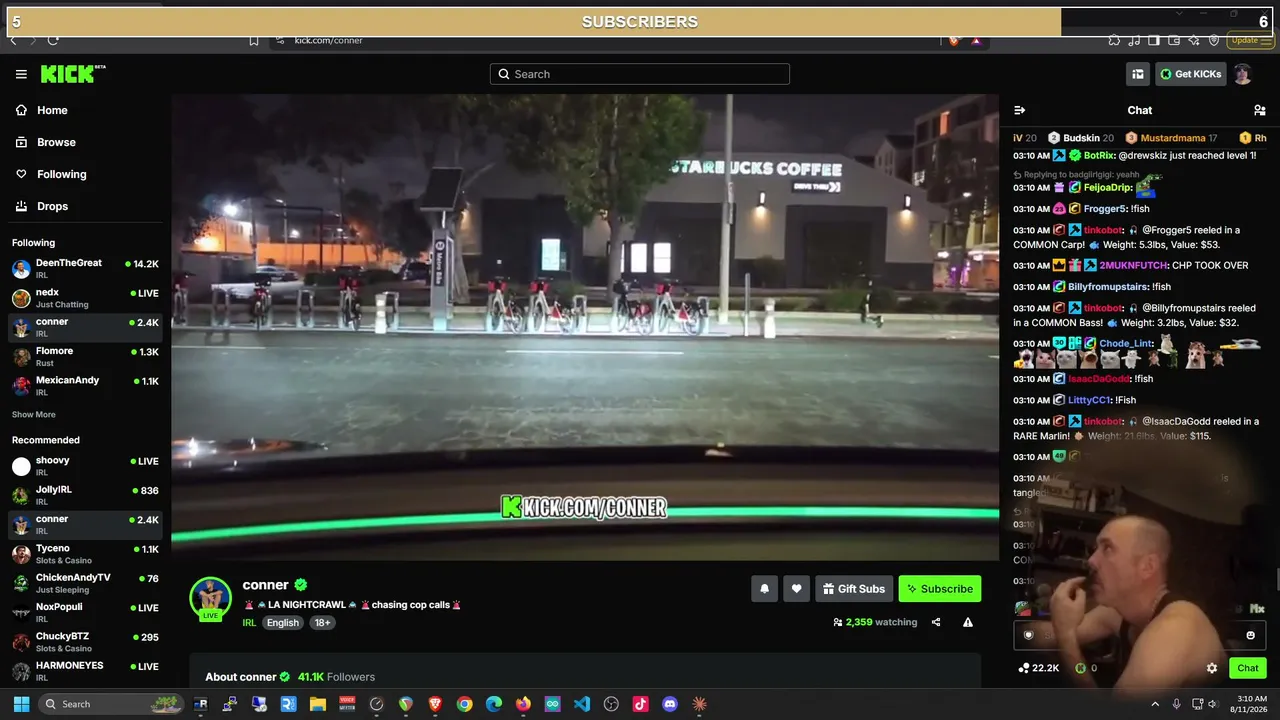Open the chat users list icon
Viewport: 1280px width, 720px height.
(x=1259, y=110)
